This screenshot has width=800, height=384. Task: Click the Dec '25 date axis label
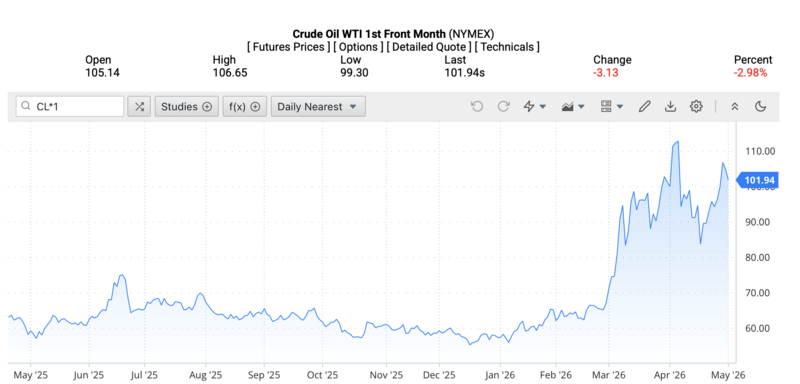(439, 375)
